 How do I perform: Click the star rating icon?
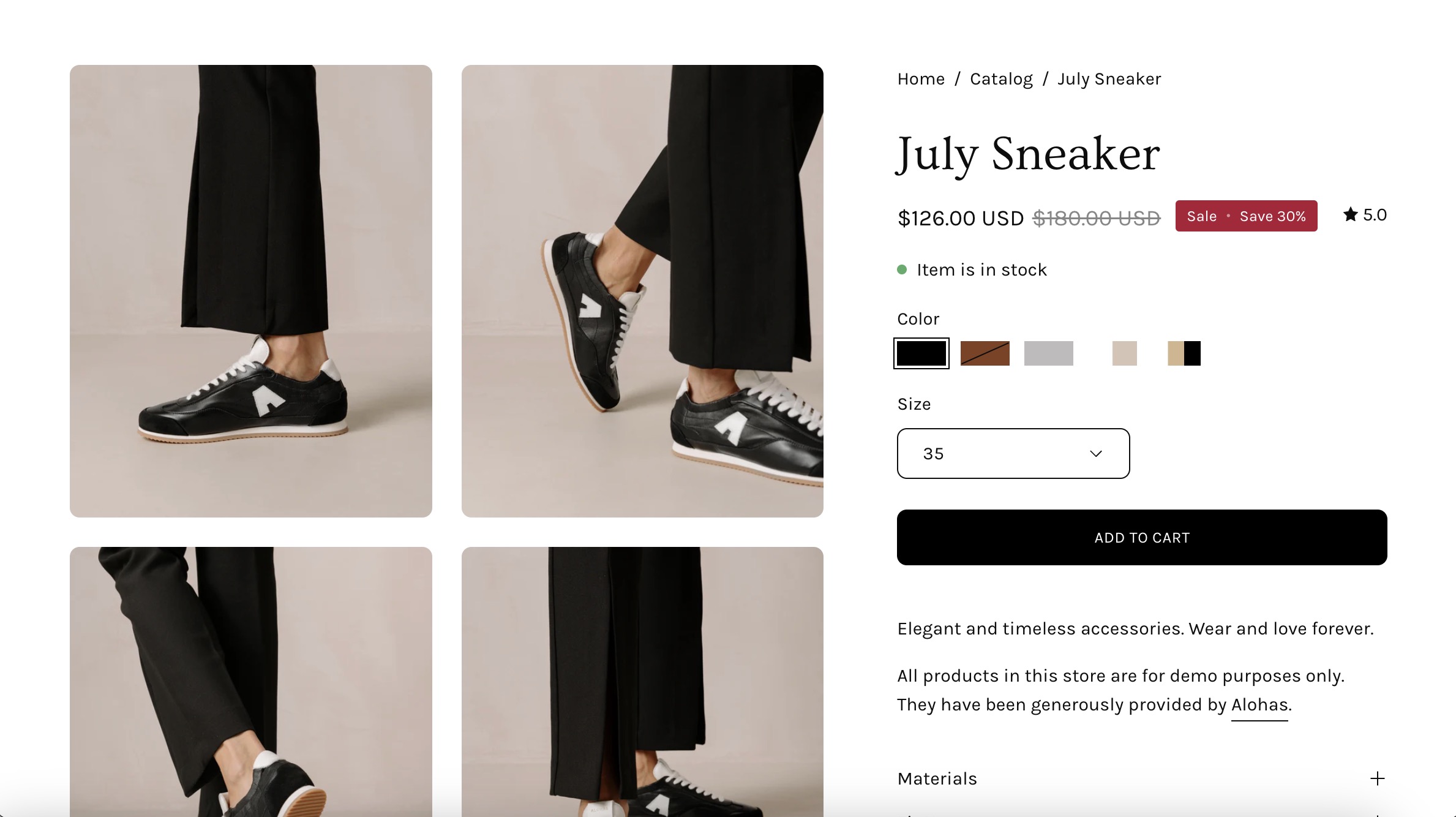click(x=1350, y=214)
